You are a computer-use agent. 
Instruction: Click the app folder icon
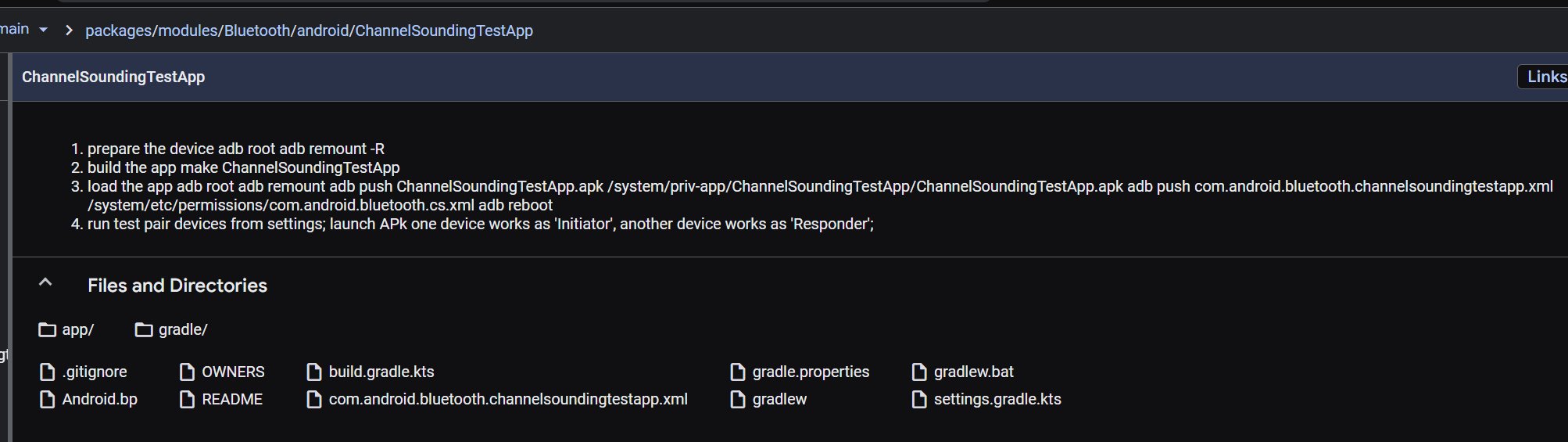47,330
